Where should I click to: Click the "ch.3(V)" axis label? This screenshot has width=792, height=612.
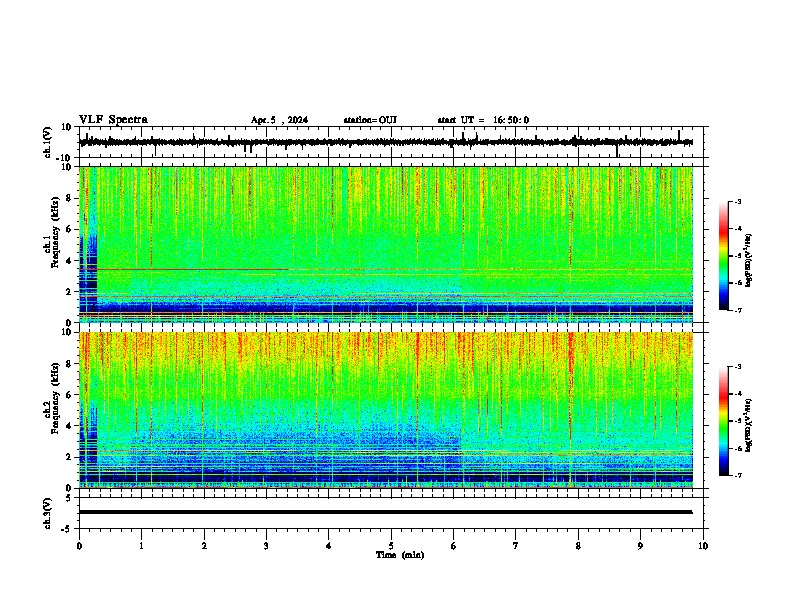pyautogui.click(x=48, y=513)
